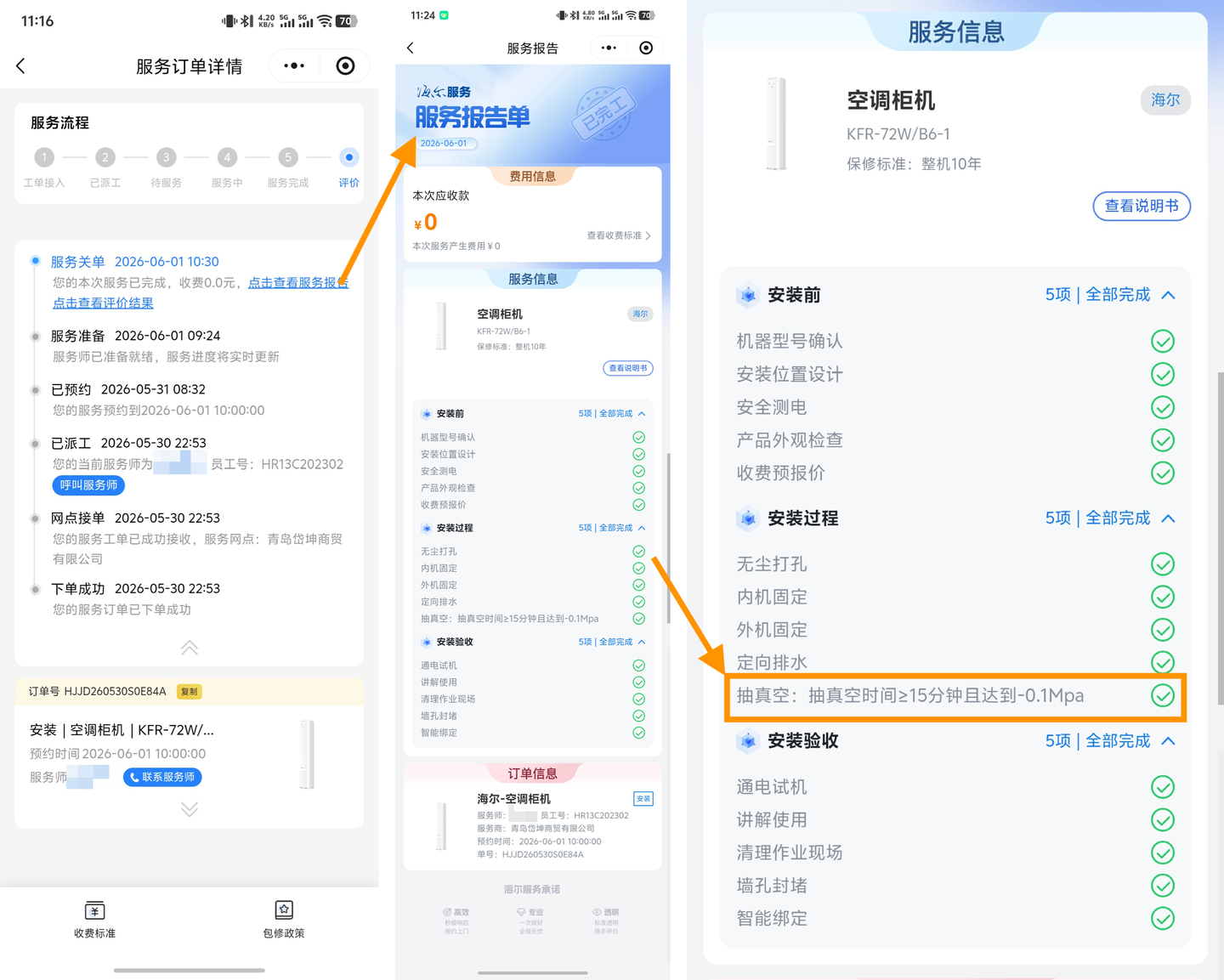This screenshot has height=980, width=1224.
Task: Open the three-dot menu on 服务订单详情
Action: (294, 66)
